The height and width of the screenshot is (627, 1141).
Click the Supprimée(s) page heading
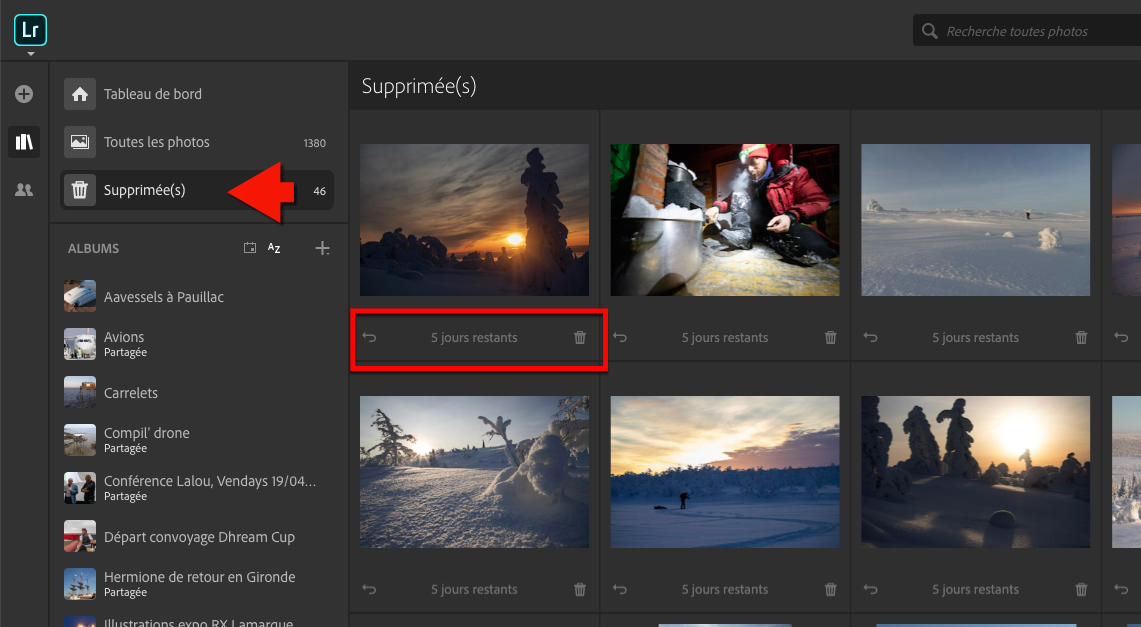[419, 86]
